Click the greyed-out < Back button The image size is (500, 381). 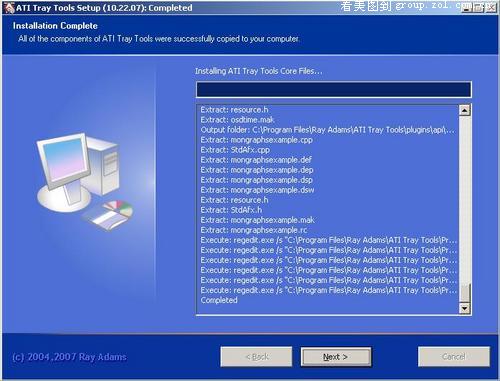[x=256, y=357]
